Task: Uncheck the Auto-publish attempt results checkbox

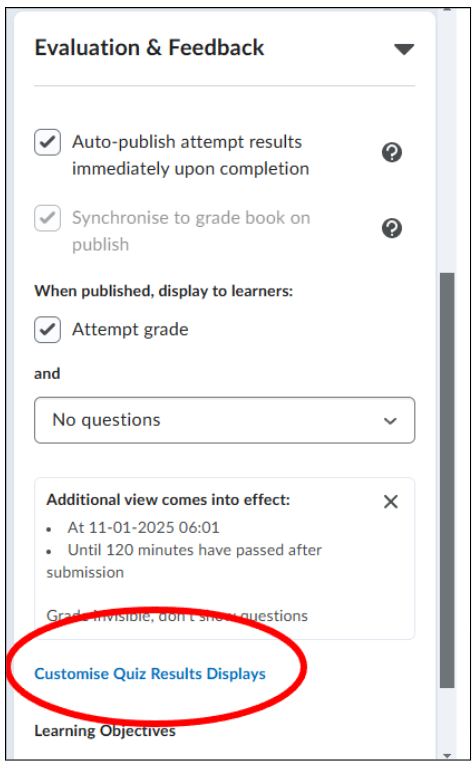Action: [x=47, y=142]
